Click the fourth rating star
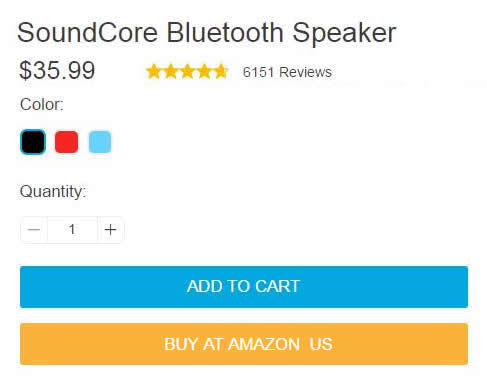This screenshot has height=381, width=487. [204, 72]
